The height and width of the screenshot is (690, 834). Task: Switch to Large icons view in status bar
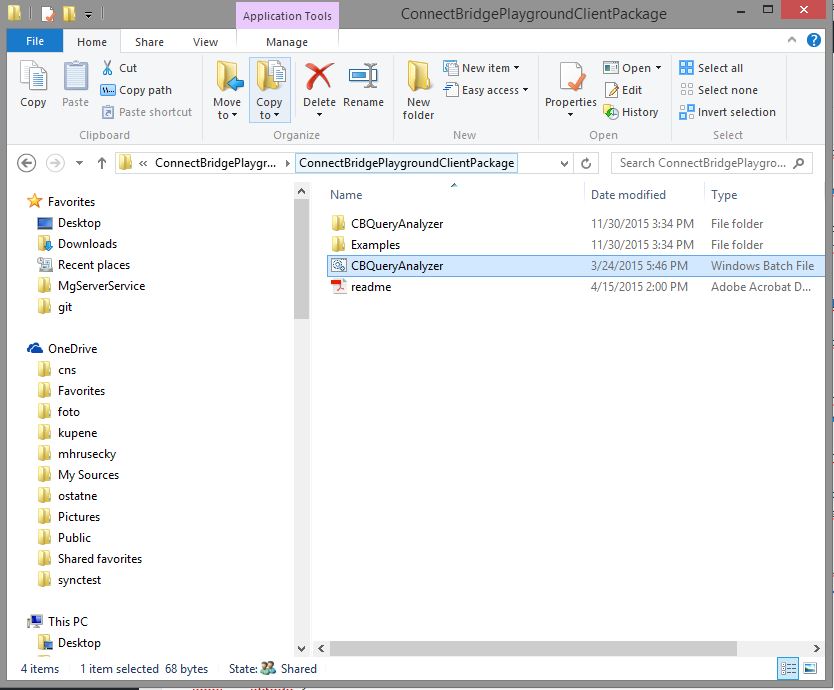click(x=810, y=668)
